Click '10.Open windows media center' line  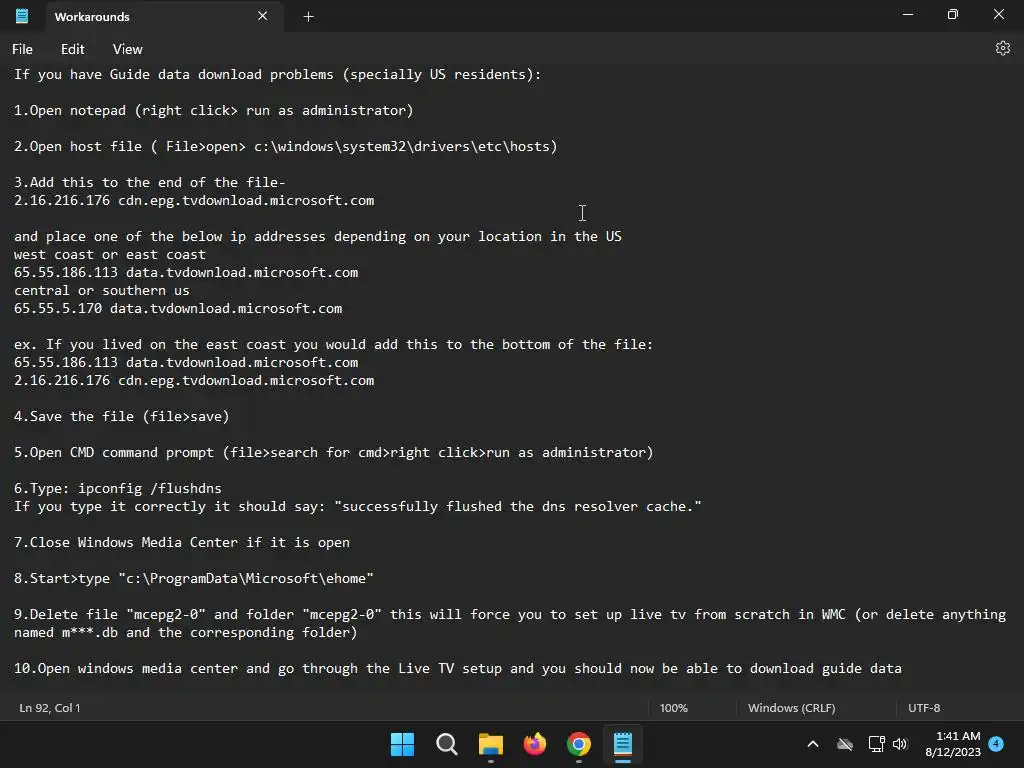(x=457, y=668)
